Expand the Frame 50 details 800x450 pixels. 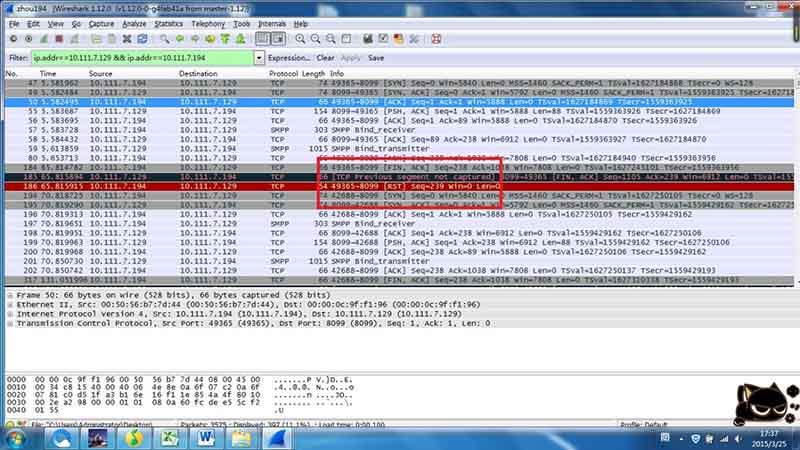pos(10,295)
